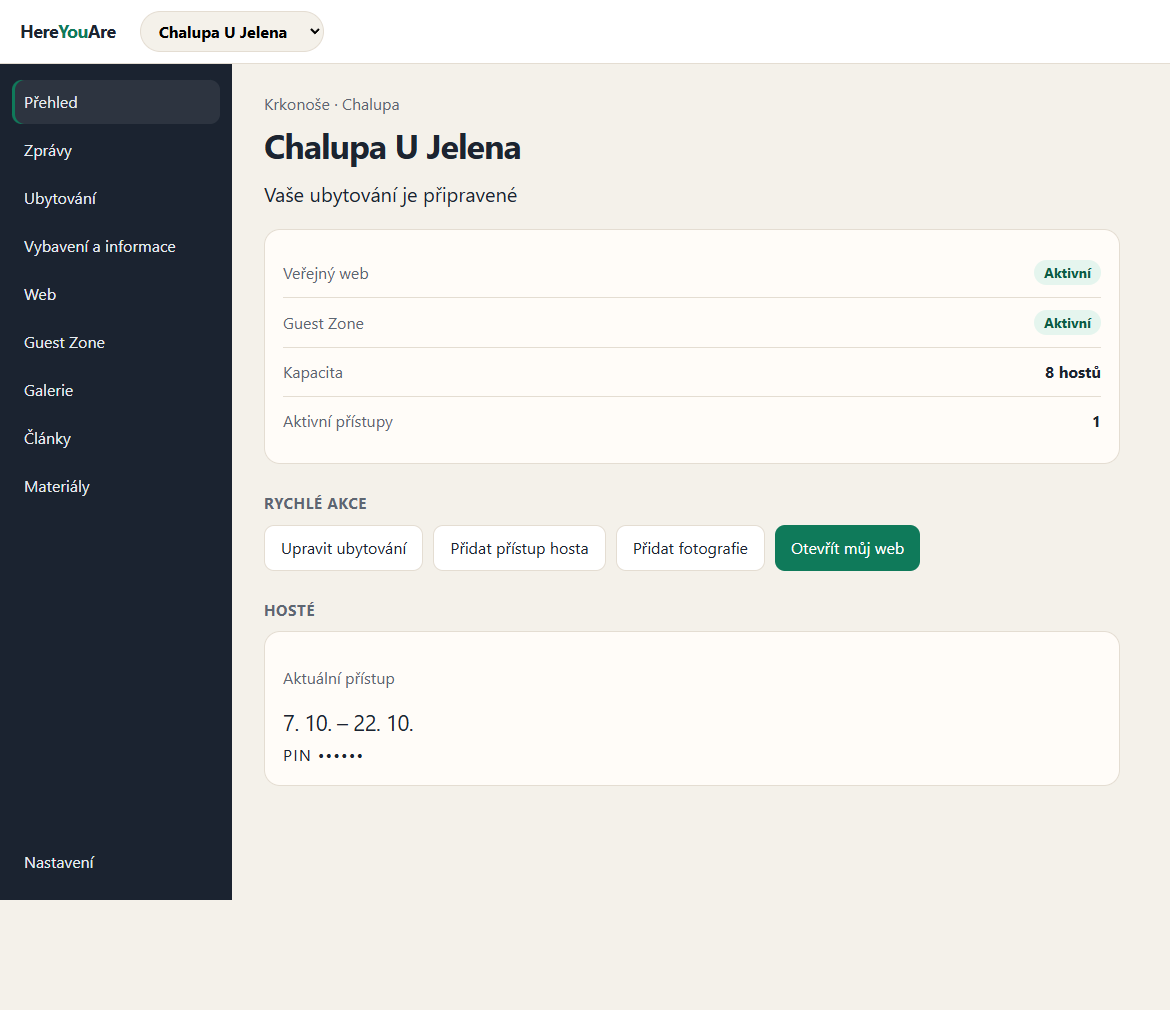Go to Ubytování section
Viewport: 1170px width, 1010px height.
116,198
